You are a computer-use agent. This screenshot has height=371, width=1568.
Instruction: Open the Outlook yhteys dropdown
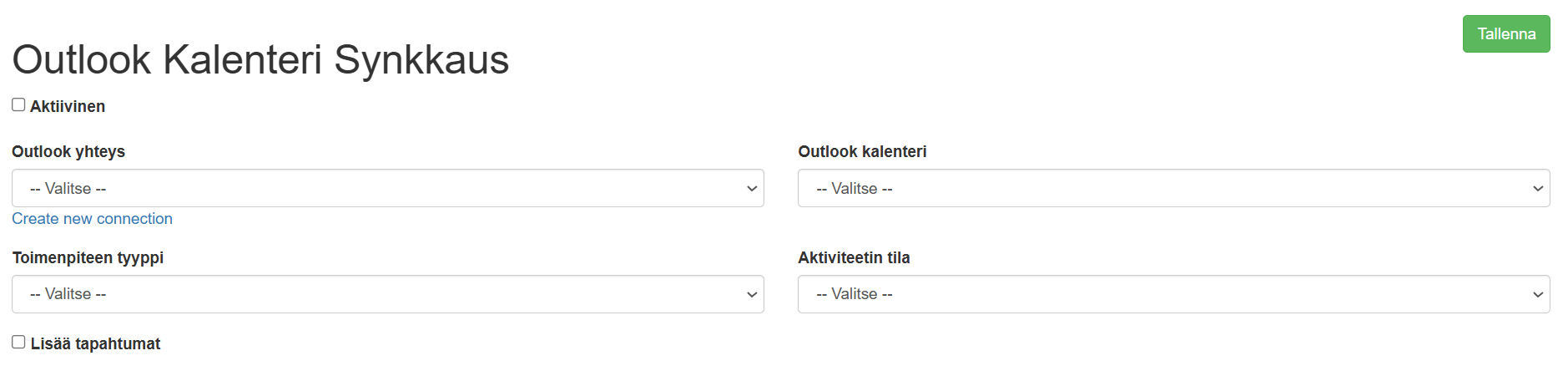point(387,189)
